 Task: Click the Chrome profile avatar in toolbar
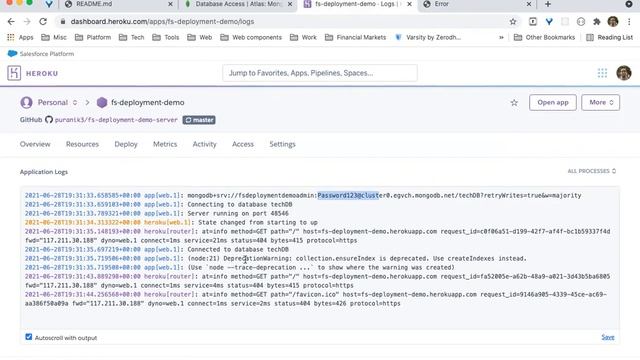613,22
